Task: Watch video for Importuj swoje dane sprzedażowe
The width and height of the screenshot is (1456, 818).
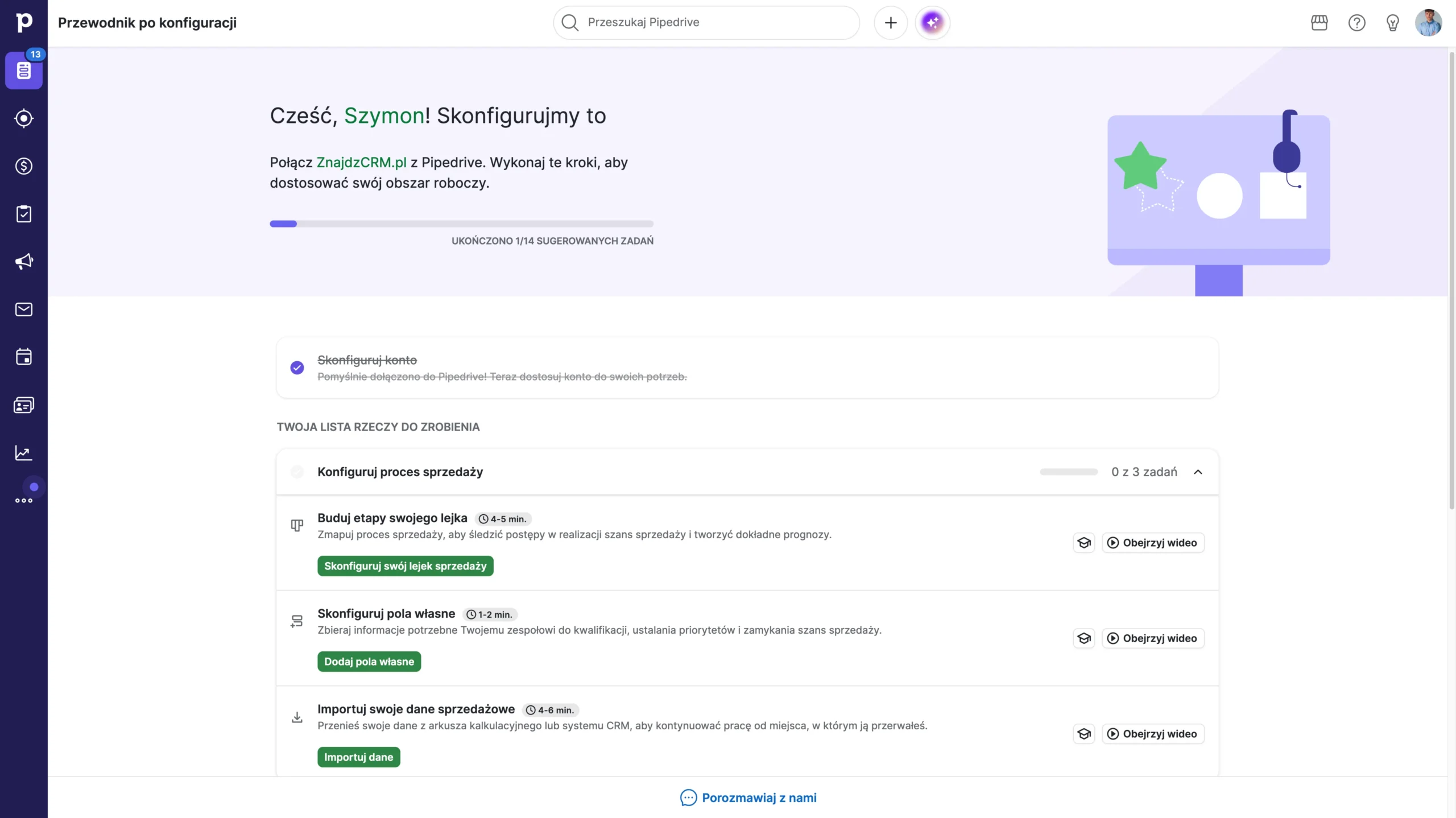Action: (1153, 734)
